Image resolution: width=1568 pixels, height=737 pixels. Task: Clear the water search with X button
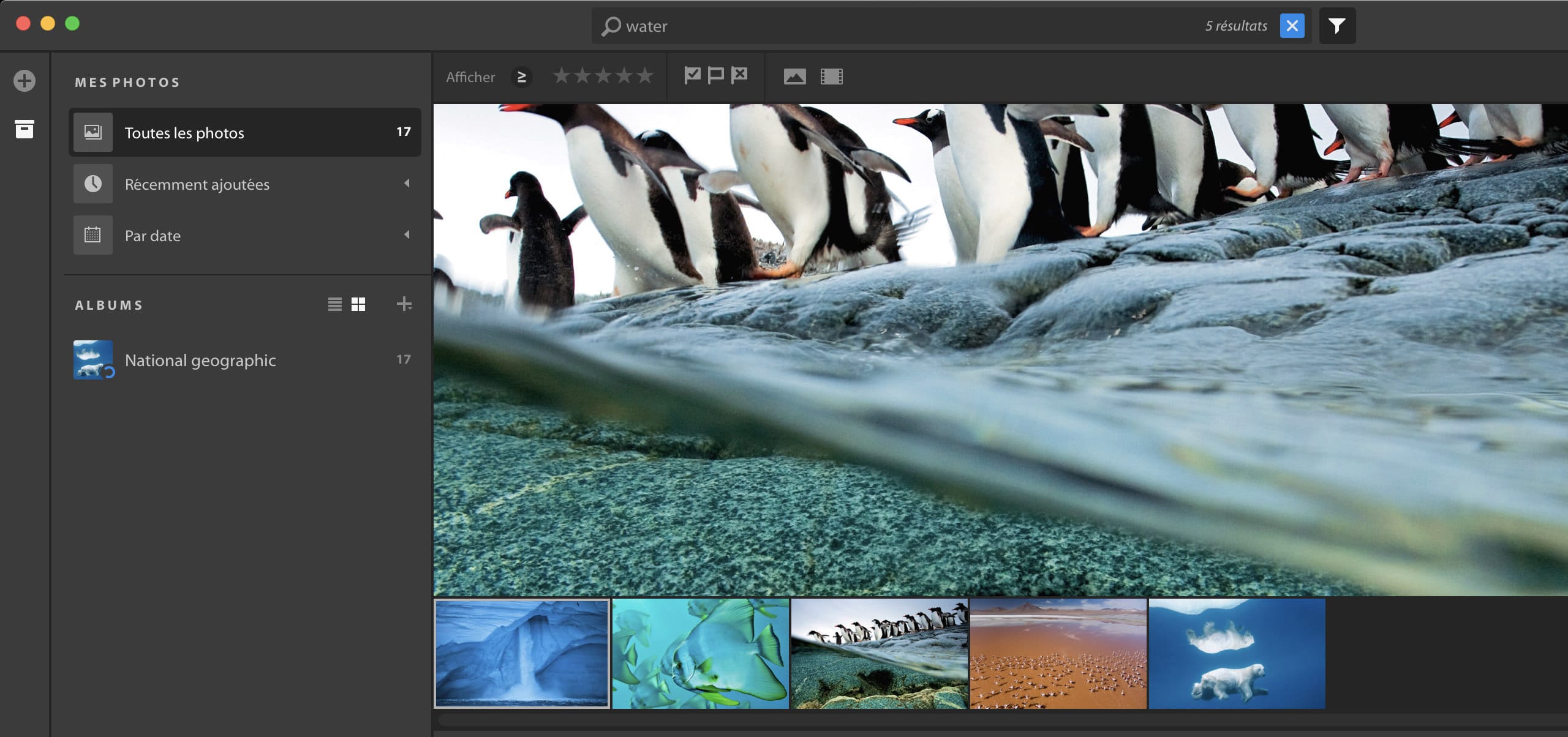click(x=1292, y=26)
